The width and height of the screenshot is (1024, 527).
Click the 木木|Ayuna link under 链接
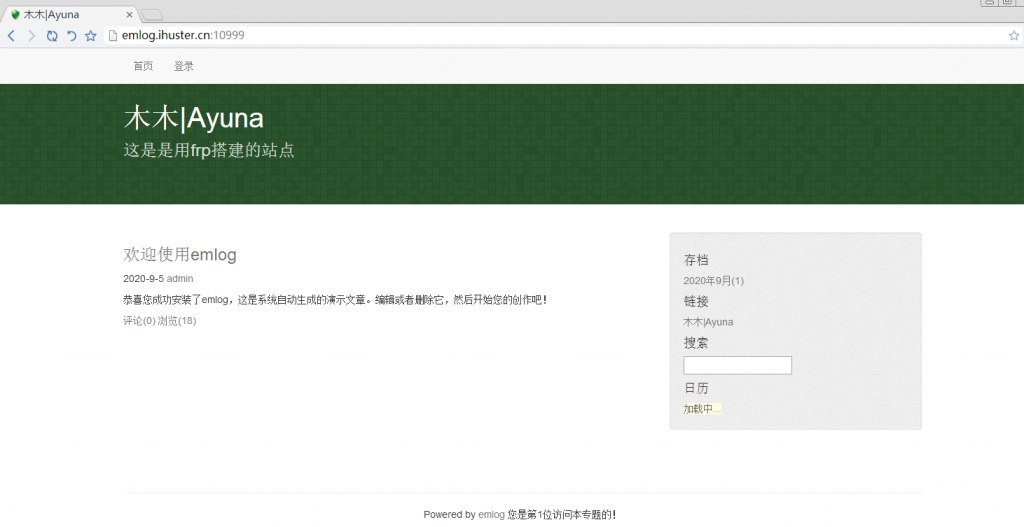708,322
